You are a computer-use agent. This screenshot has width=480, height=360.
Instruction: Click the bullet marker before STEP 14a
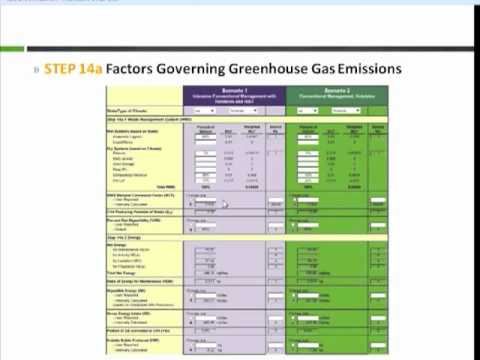pos(37,70)
